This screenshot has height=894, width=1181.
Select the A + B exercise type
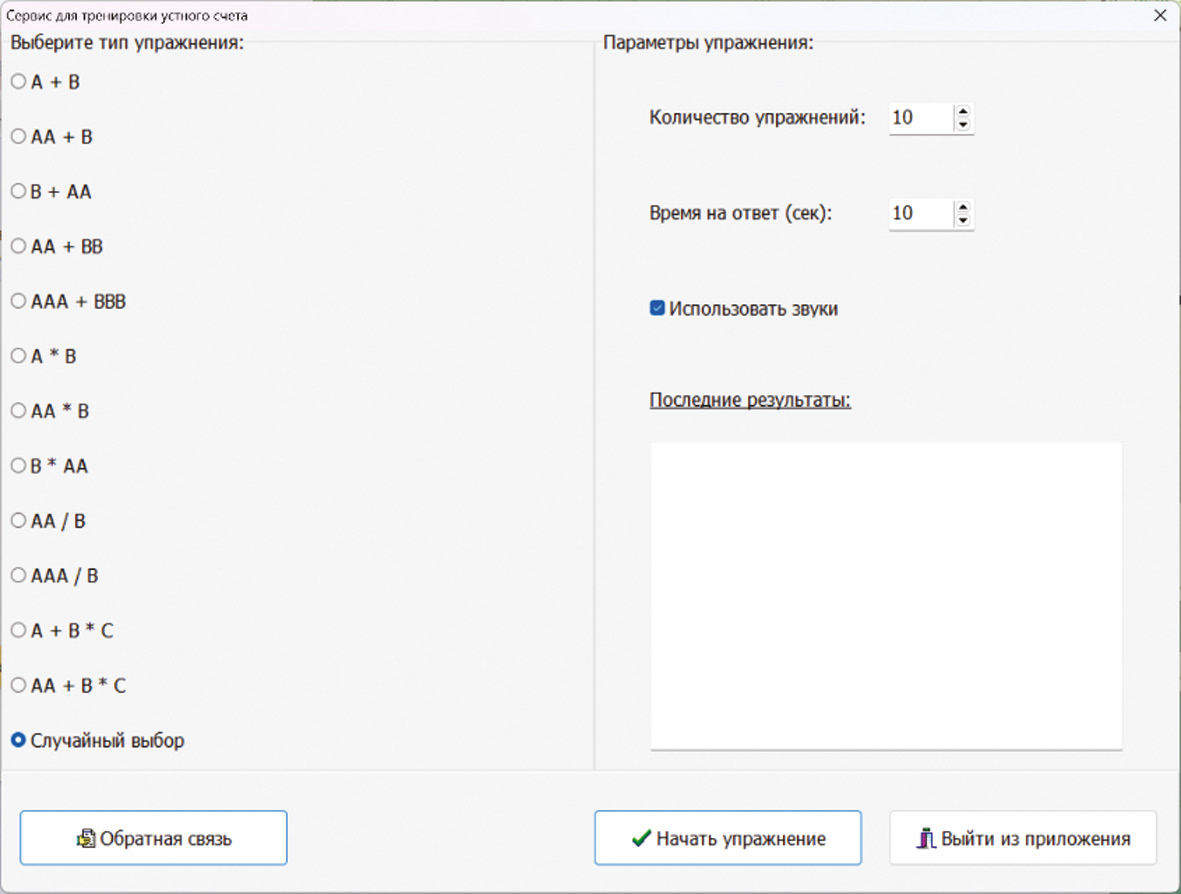(18, 82)
